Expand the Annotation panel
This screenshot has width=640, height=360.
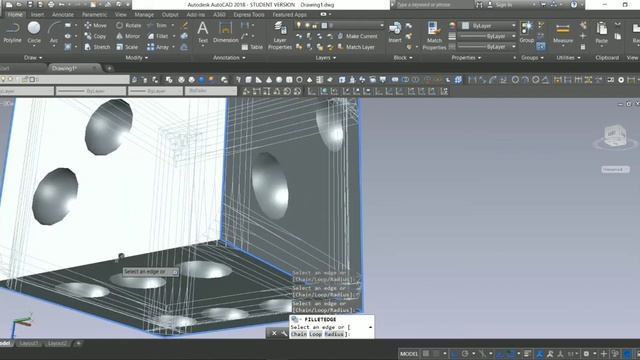click(229, 58)
